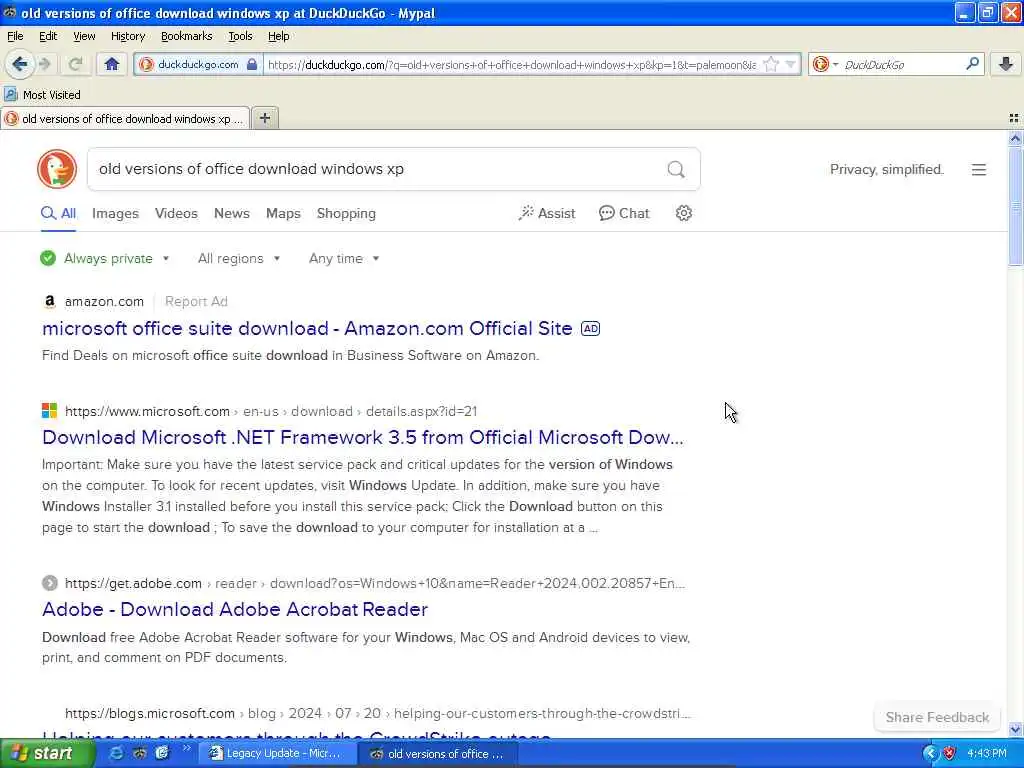Open Download Microsoft .NET Framework 3.5 result
The image size is (1024, 768).
click(x=362, y=438)
